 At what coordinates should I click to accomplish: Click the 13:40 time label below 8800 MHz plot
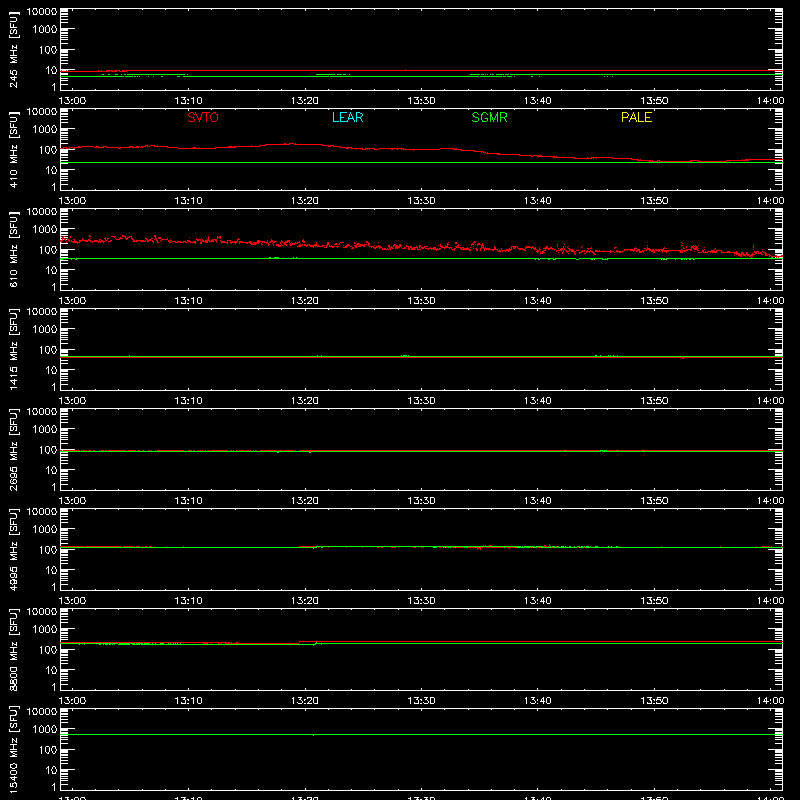537,701
